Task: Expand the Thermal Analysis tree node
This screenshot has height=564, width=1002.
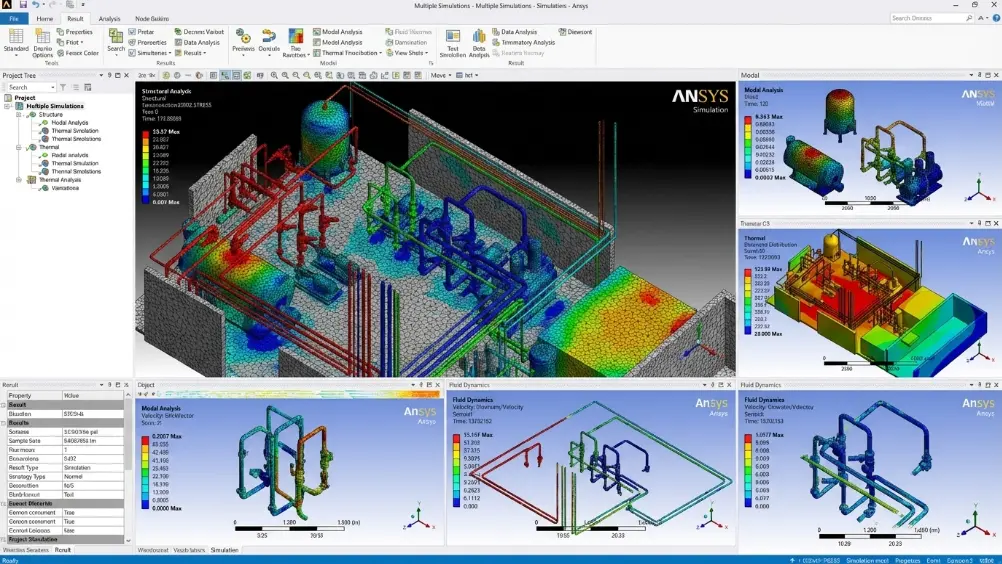Action: coord(19,179)
